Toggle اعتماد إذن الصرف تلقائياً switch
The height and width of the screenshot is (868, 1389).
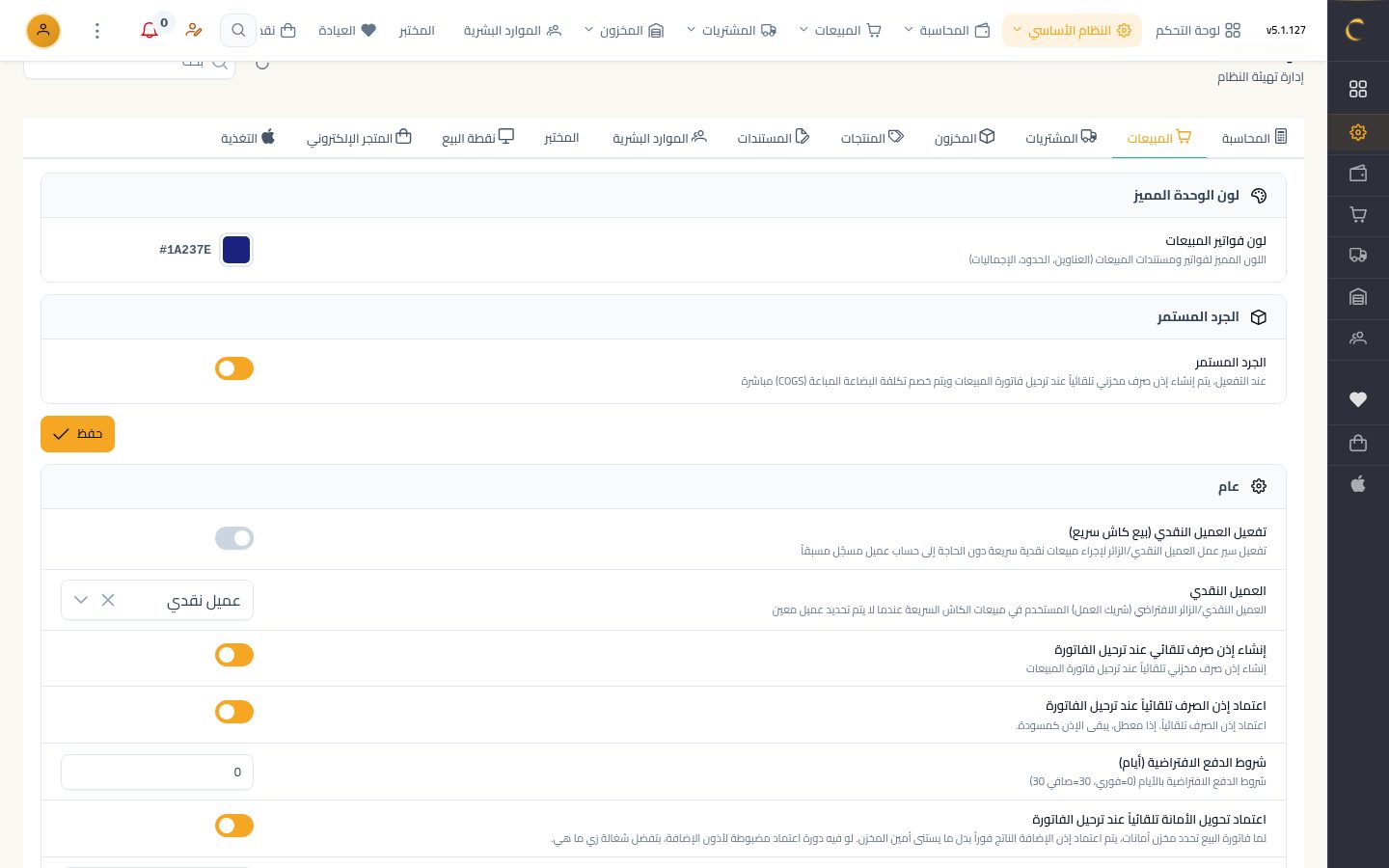click(x=234, y=712)
